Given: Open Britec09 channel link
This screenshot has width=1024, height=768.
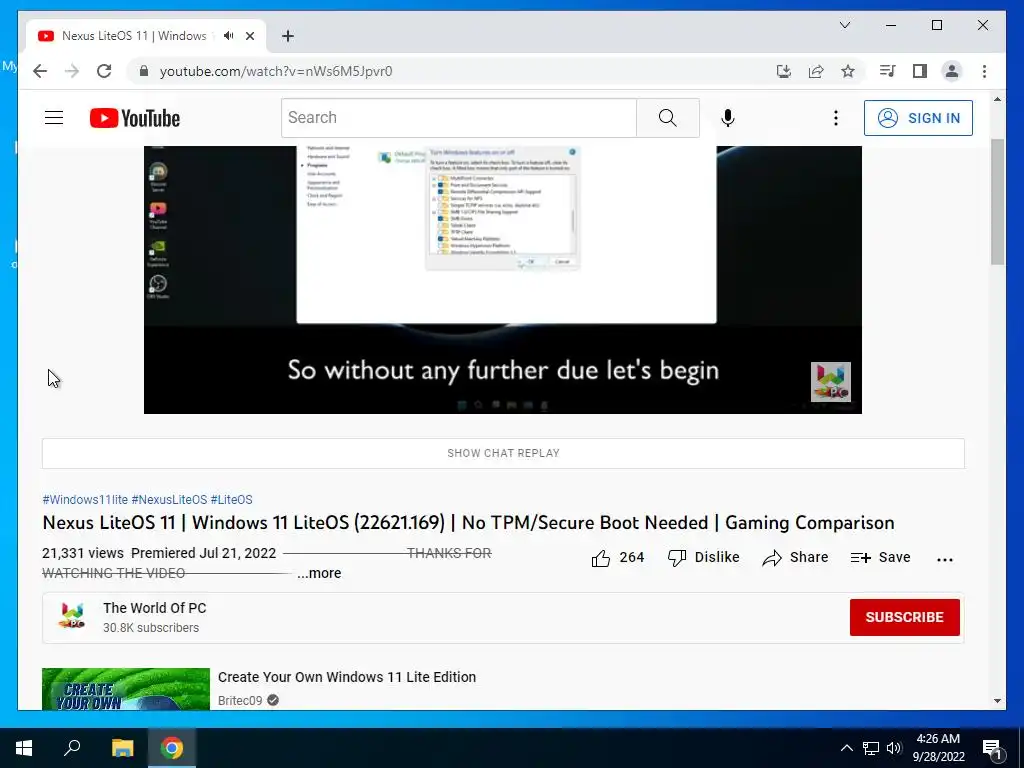Looking at the screenshot, I should click(x=240, y=701).
